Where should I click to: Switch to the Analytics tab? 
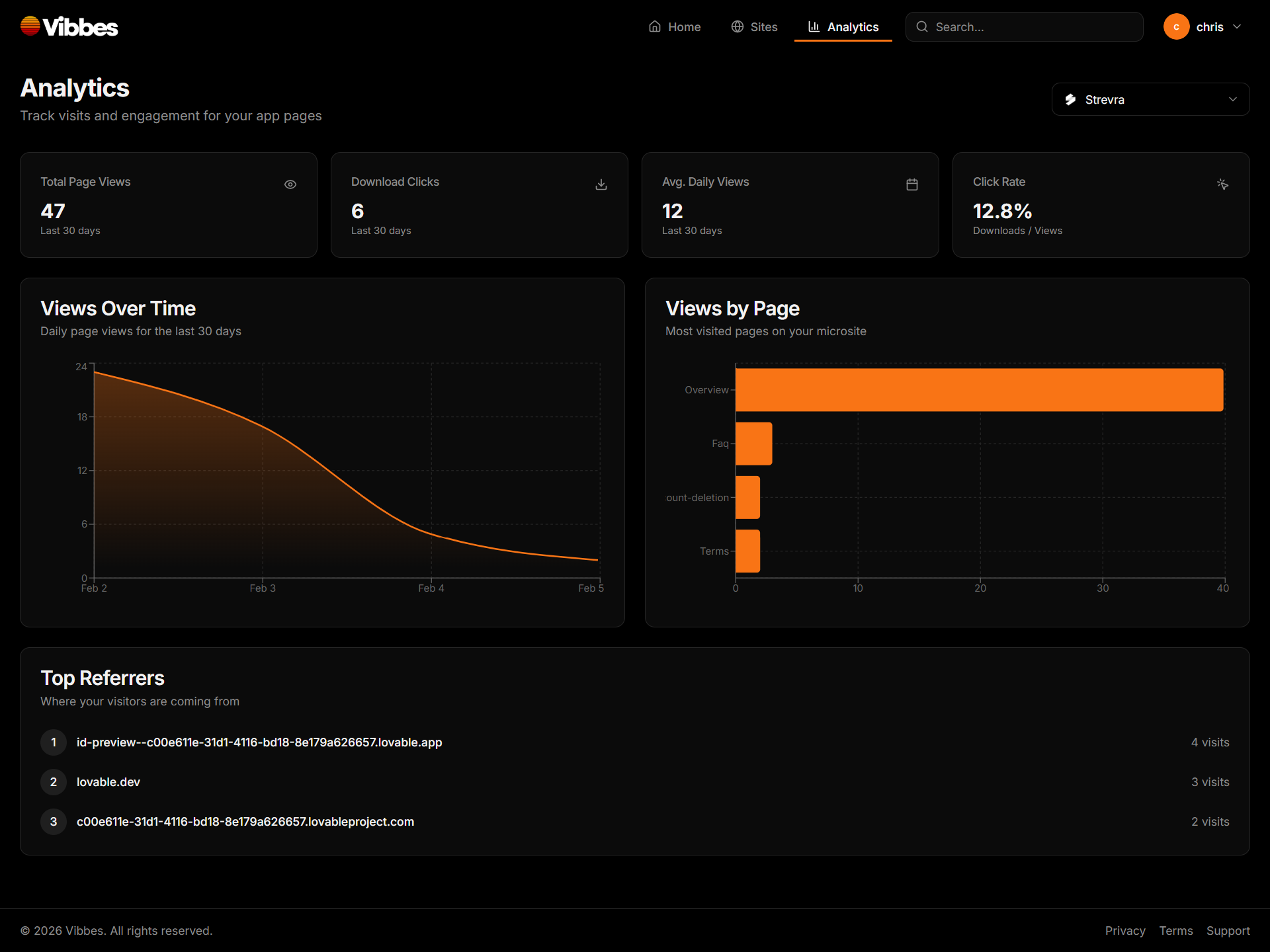click(853, 26)
